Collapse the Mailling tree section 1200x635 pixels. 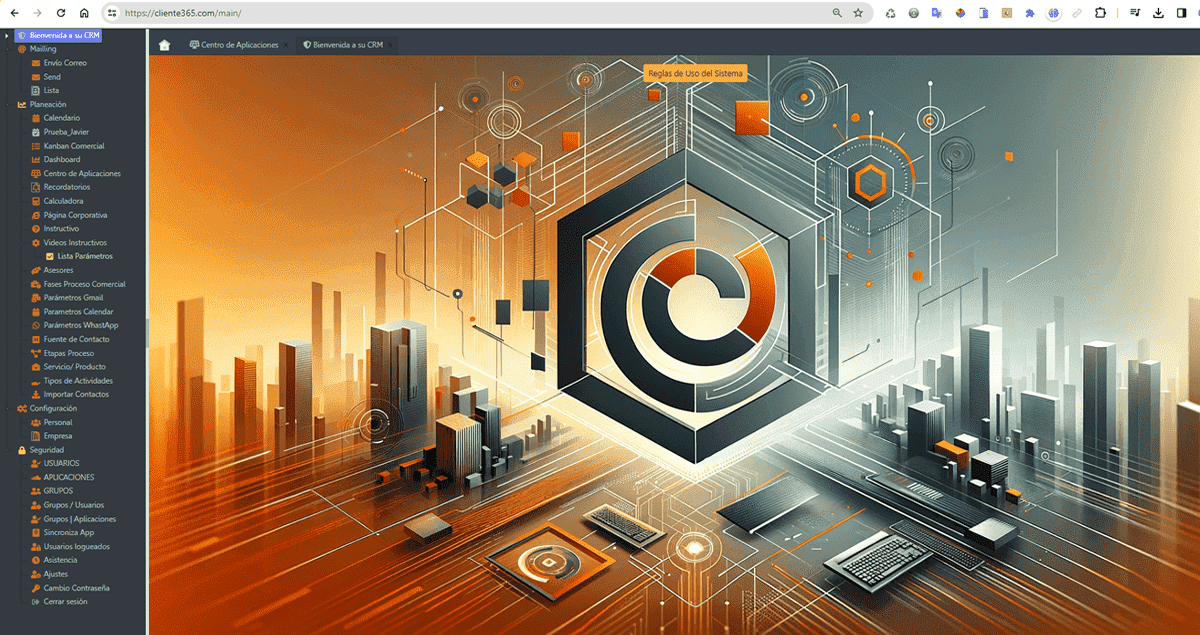(9, 48)
